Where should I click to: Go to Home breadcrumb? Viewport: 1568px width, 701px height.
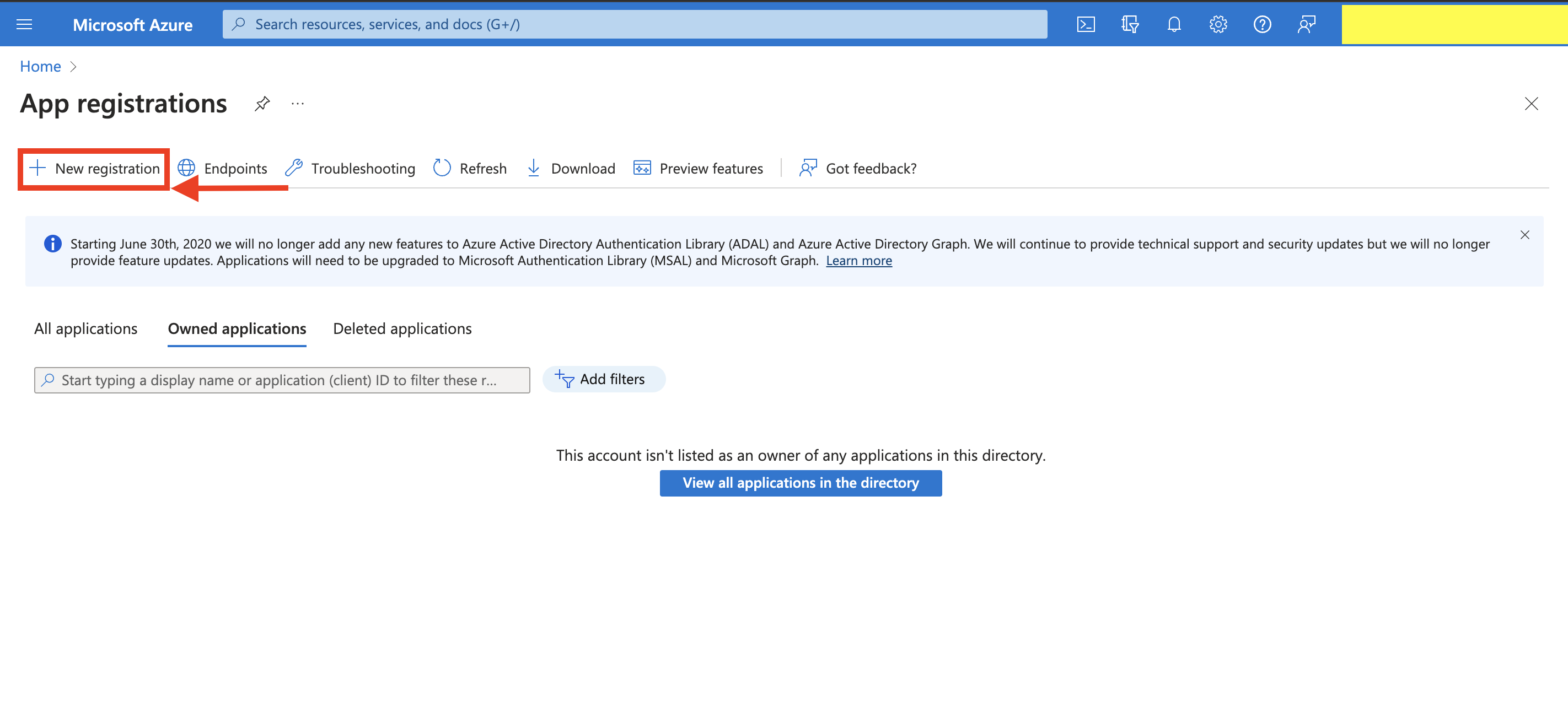(40, 66)
